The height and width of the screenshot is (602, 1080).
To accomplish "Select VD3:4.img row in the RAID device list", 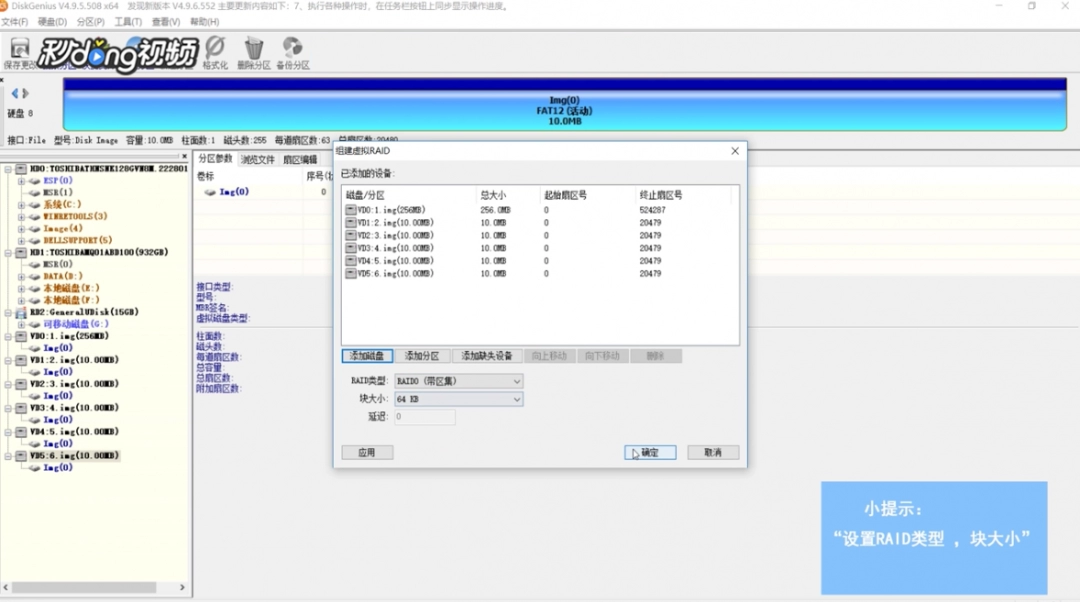I will pyautogui.click(x=395, y=248).
